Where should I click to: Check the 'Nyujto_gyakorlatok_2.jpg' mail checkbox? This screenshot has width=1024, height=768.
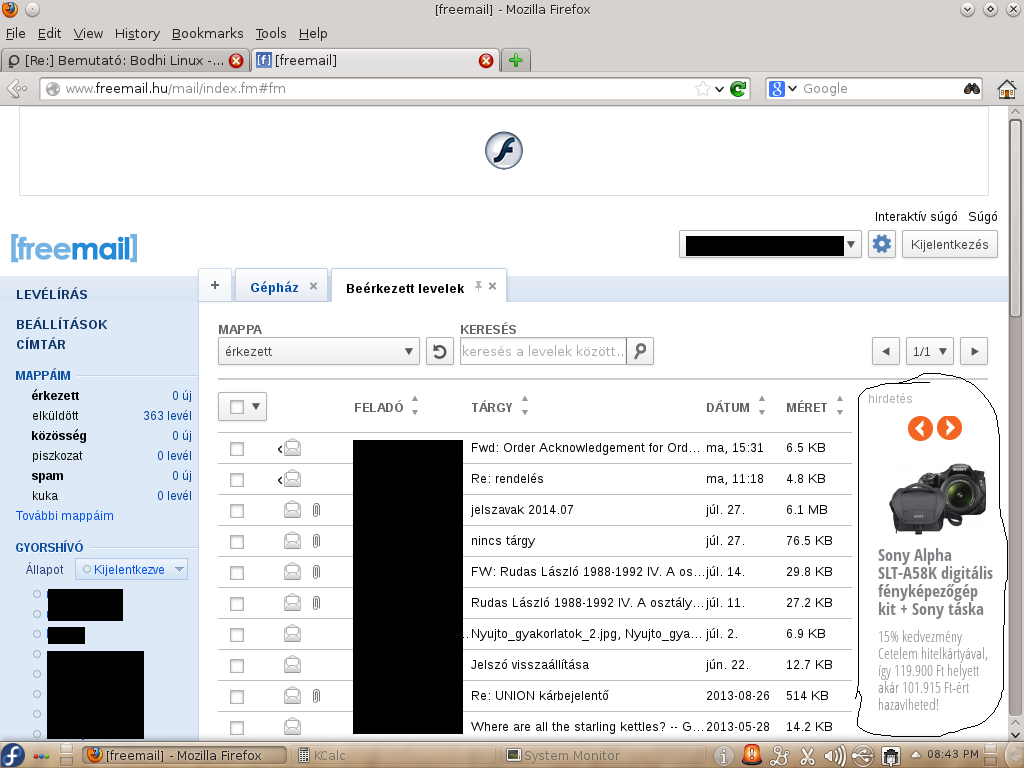click(x=237, y=635)
